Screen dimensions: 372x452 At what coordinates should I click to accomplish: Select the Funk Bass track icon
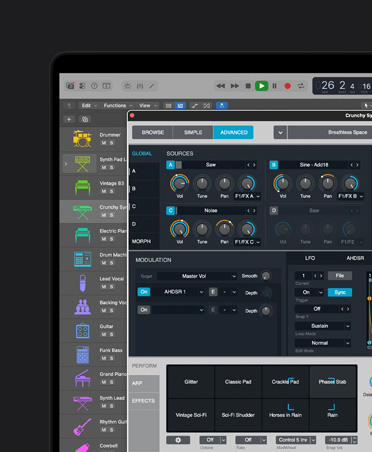(x=82, y=355)
